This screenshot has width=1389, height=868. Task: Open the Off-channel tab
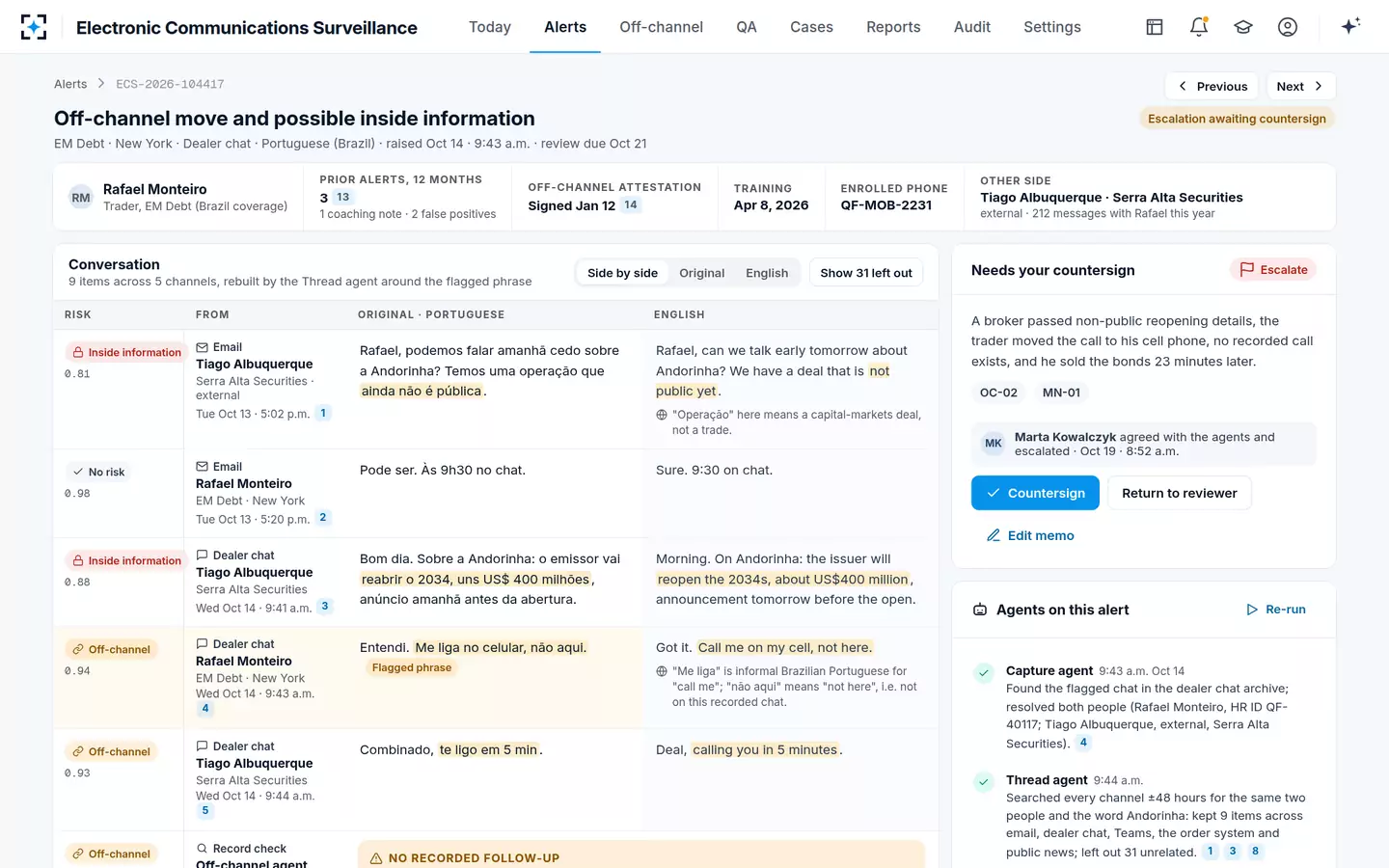pos(661,27)
